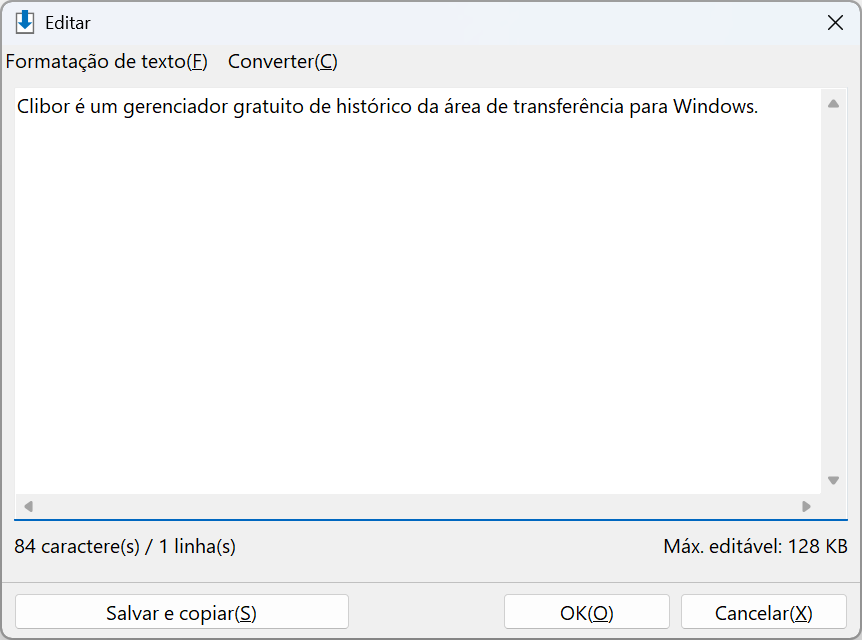
Task: Open the Formatação de texto menu
Action: tap(107, 62)
